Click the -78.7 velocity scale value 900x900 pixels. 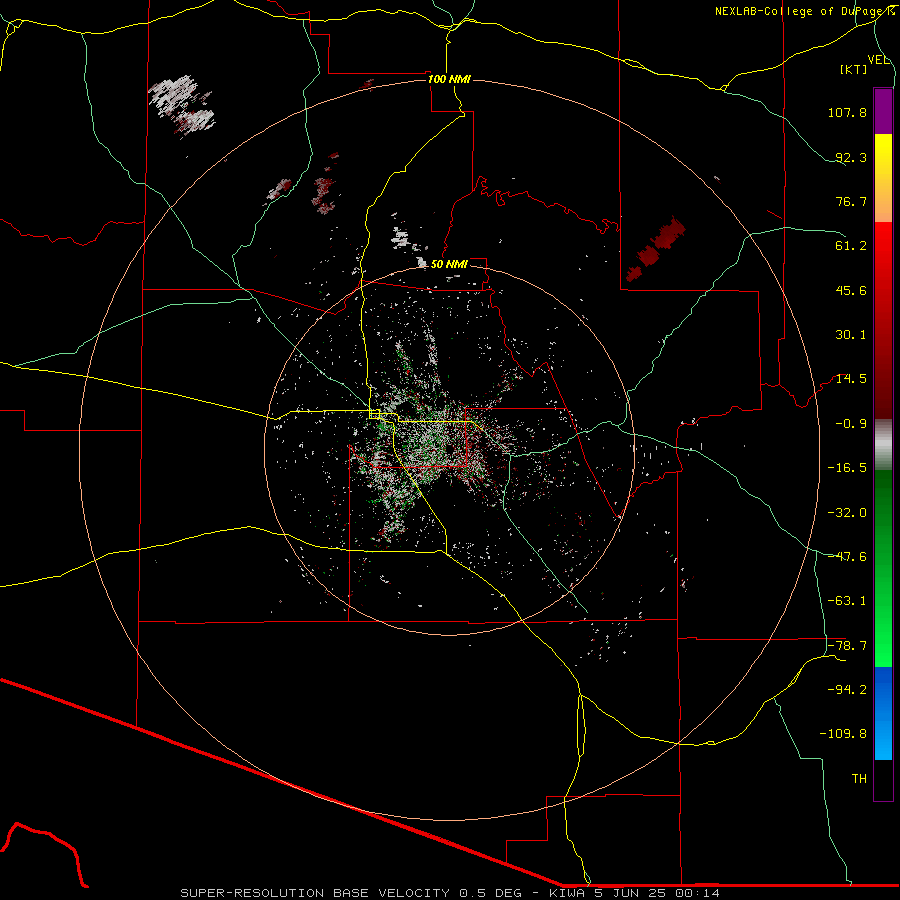pos(847,646)
